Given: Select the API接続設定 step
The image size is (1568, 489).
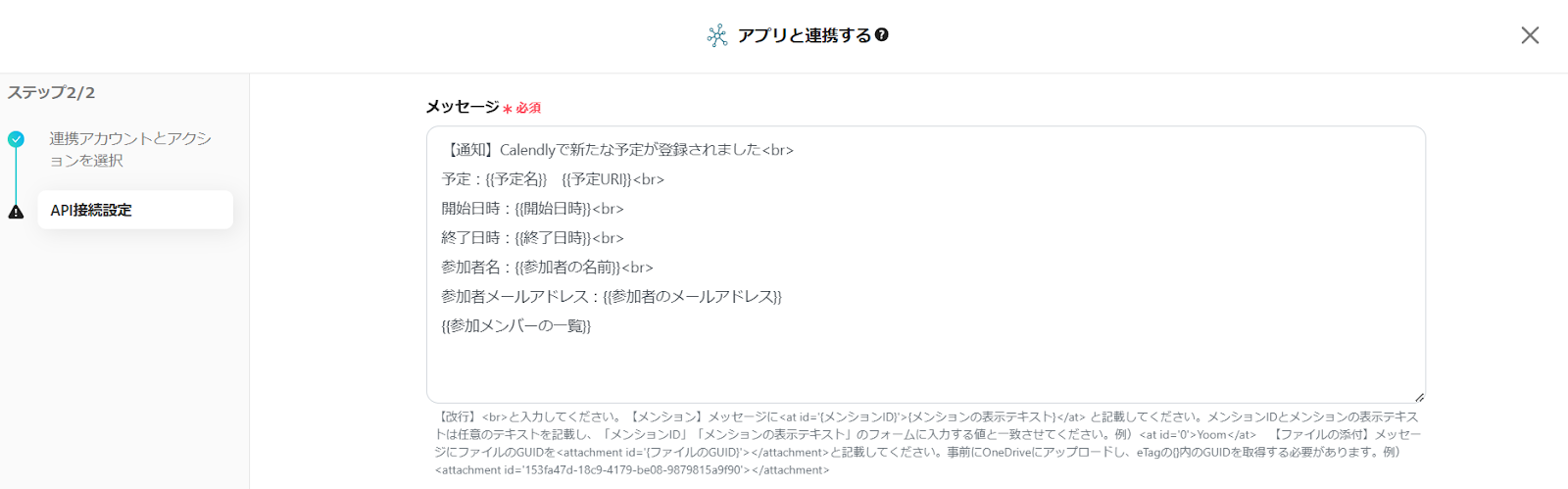Looking at the screenshot, I should [135, 210].
